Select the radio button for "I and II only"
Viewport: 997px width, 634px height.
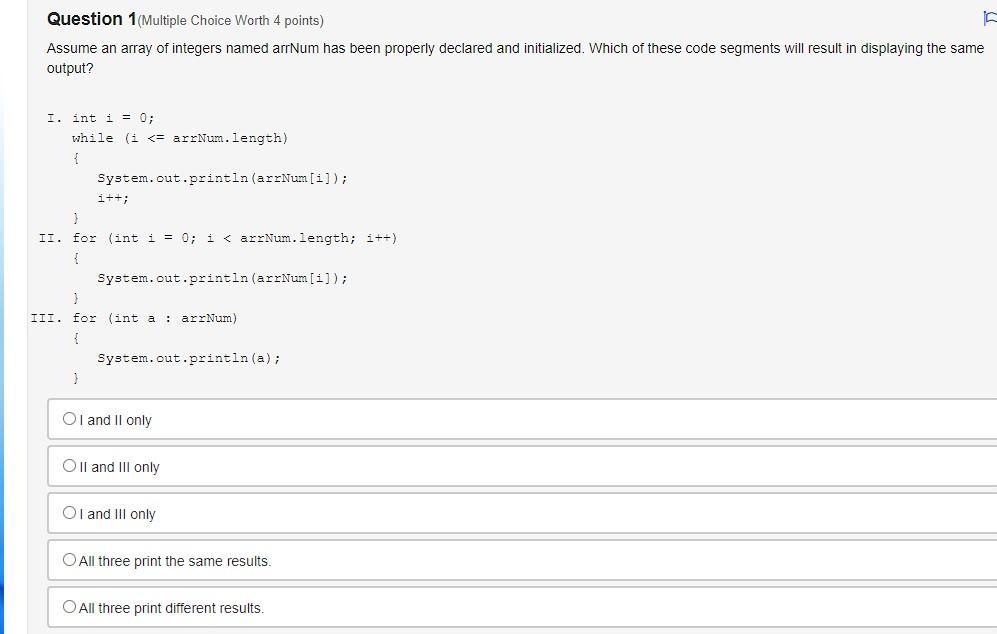pos(68,419)
